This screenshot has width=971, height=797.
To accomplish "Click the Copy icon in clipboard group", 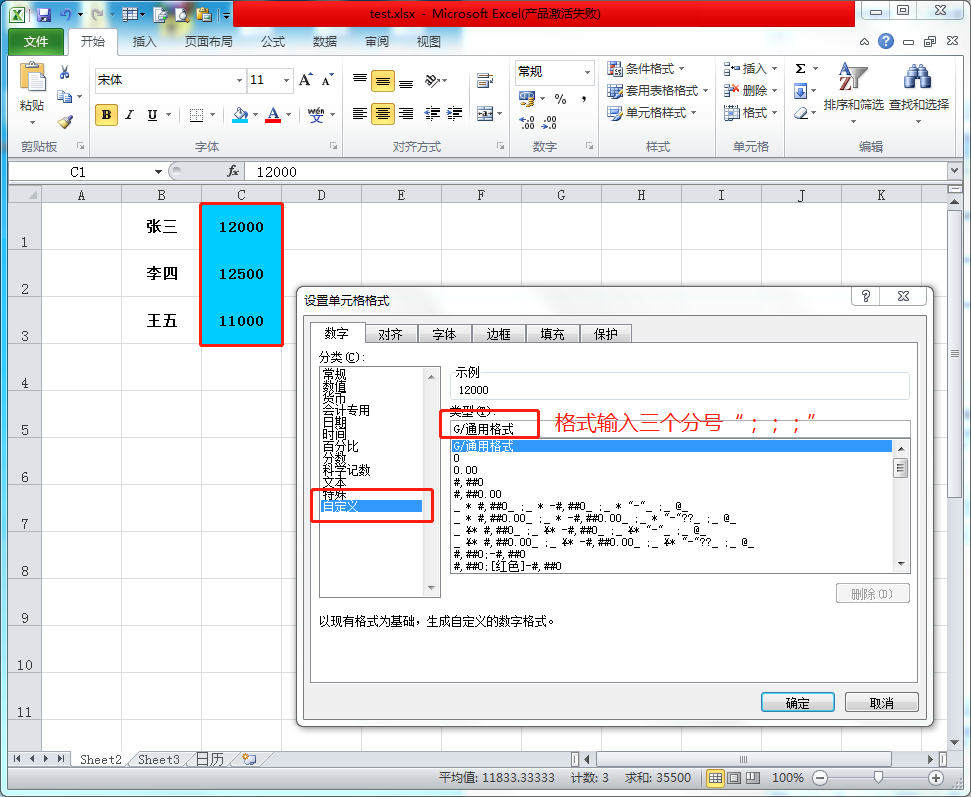I will [64, 97].
